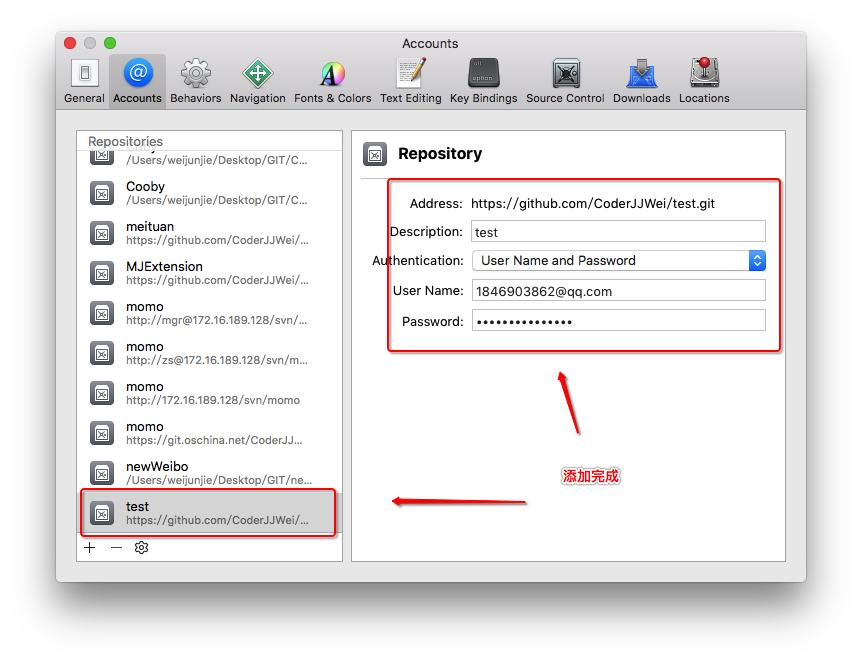Open the Authentication dropdown menu
The width and height of the screenshot is (862, 662).
[x=618, y=261]
